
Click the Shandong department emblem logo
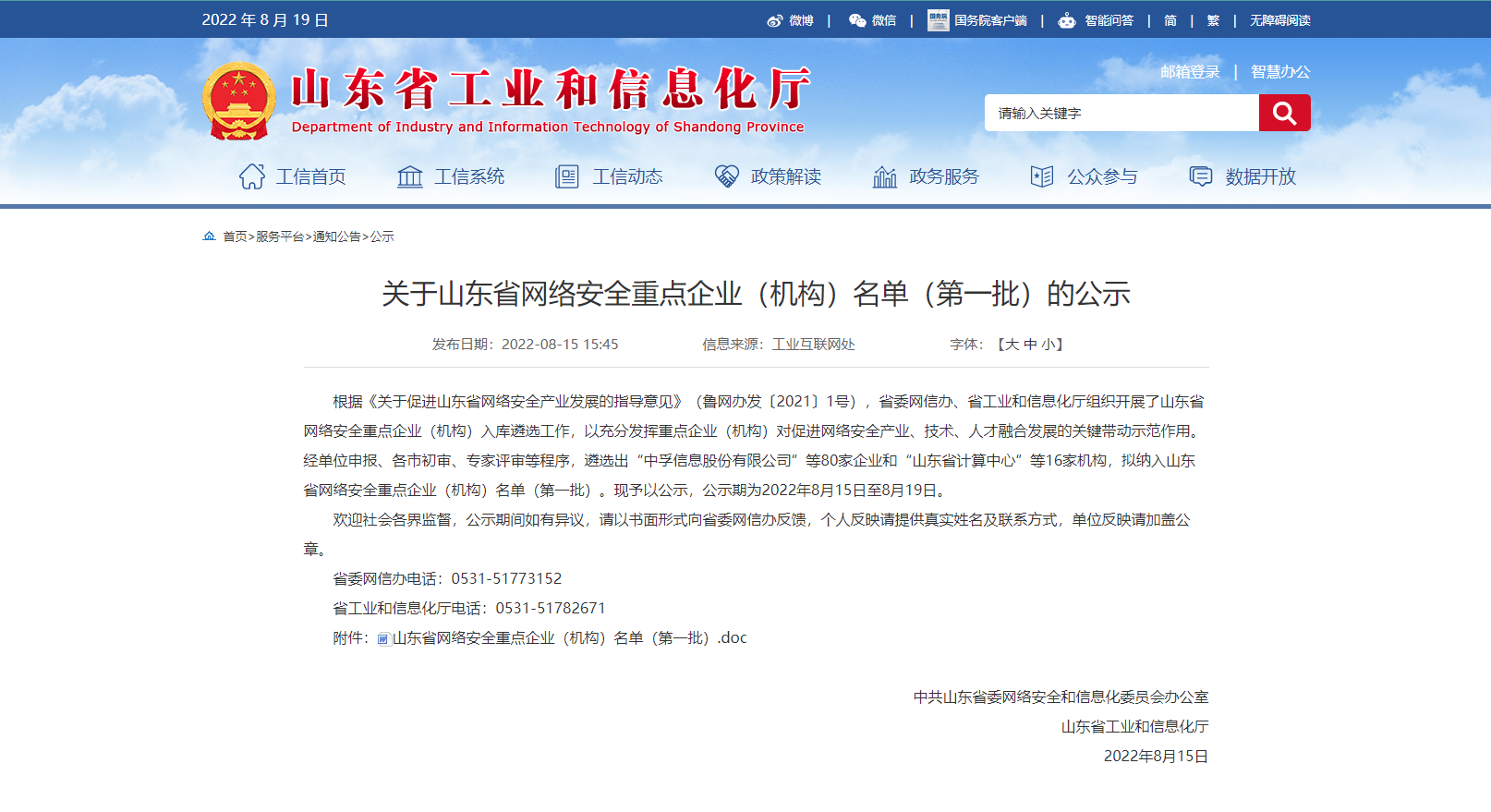pyautogui.click(x=239, y=102)
